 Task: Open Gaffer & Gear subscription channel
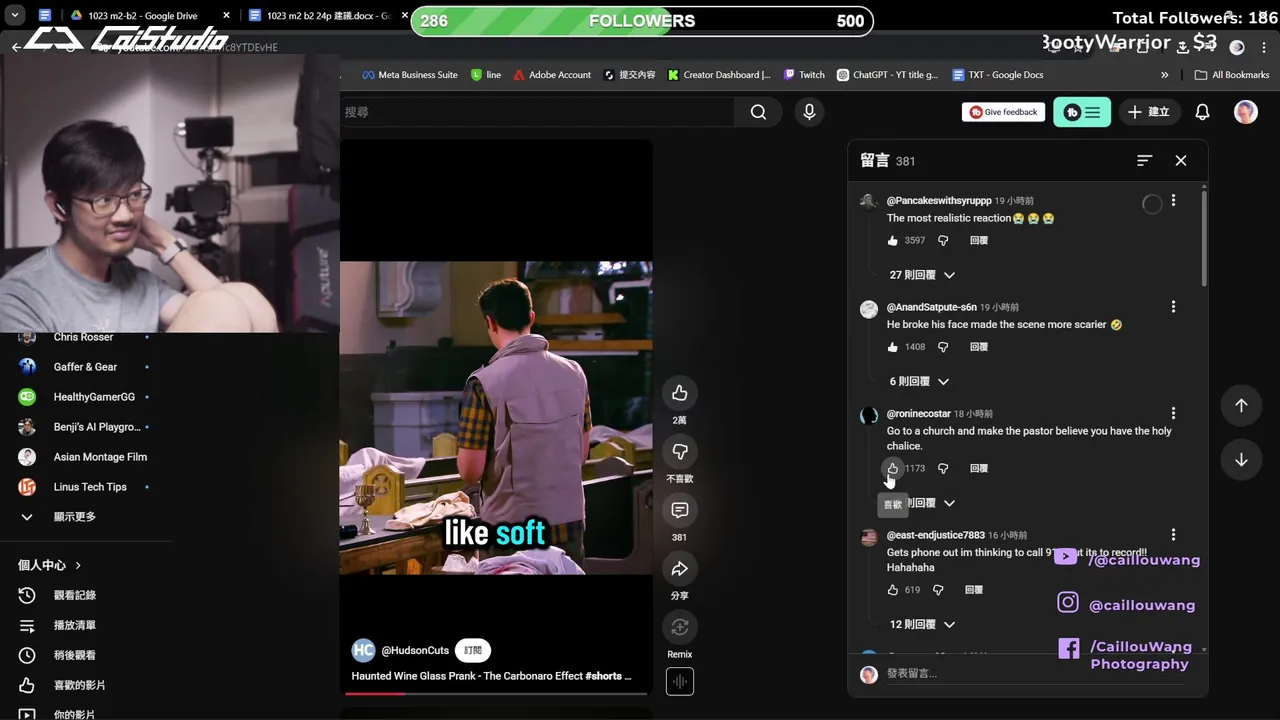click(86, 367)
